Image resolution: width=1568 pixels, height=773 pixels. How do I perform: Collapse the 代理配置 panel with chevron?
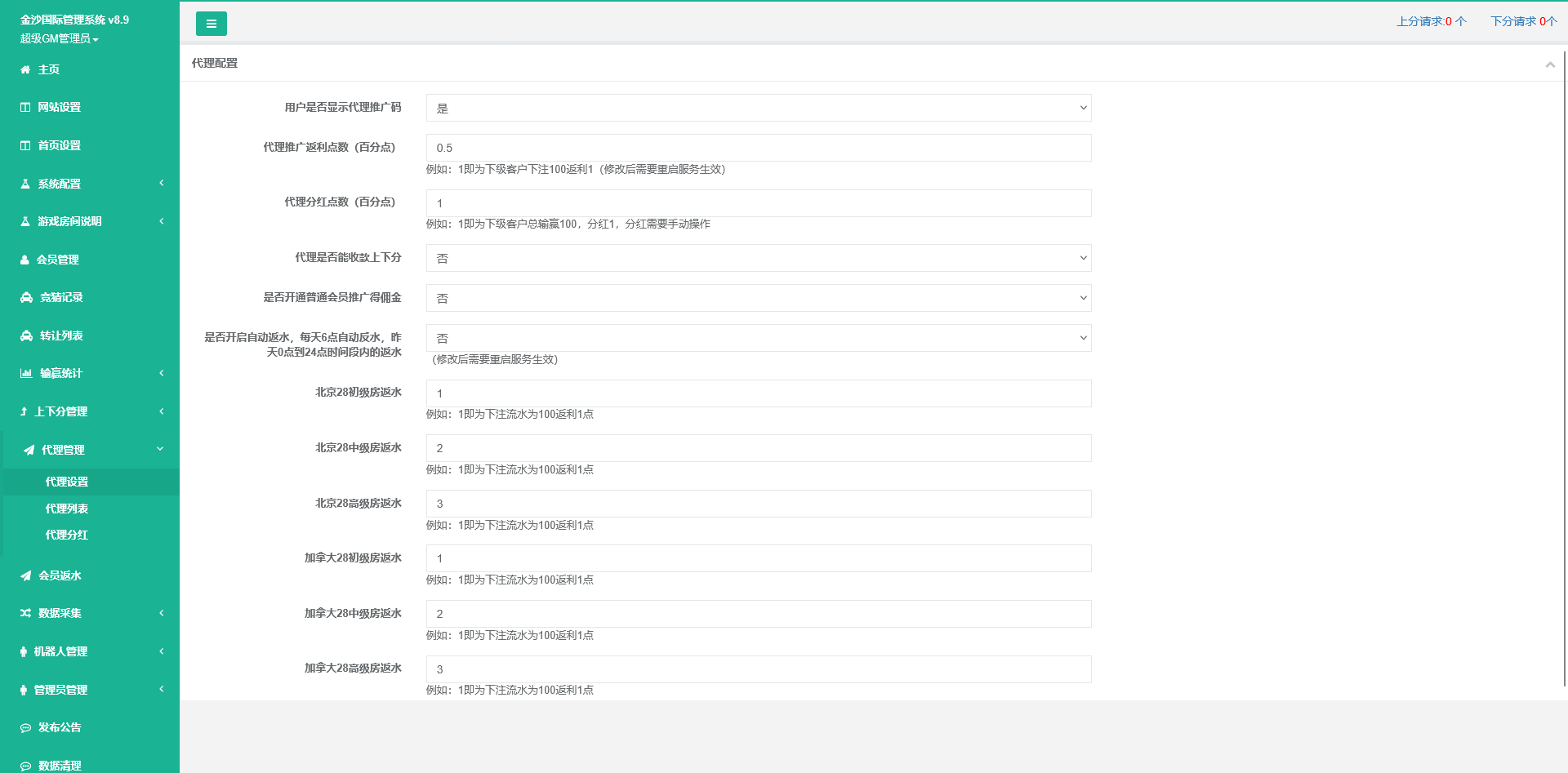point(1549,64)
